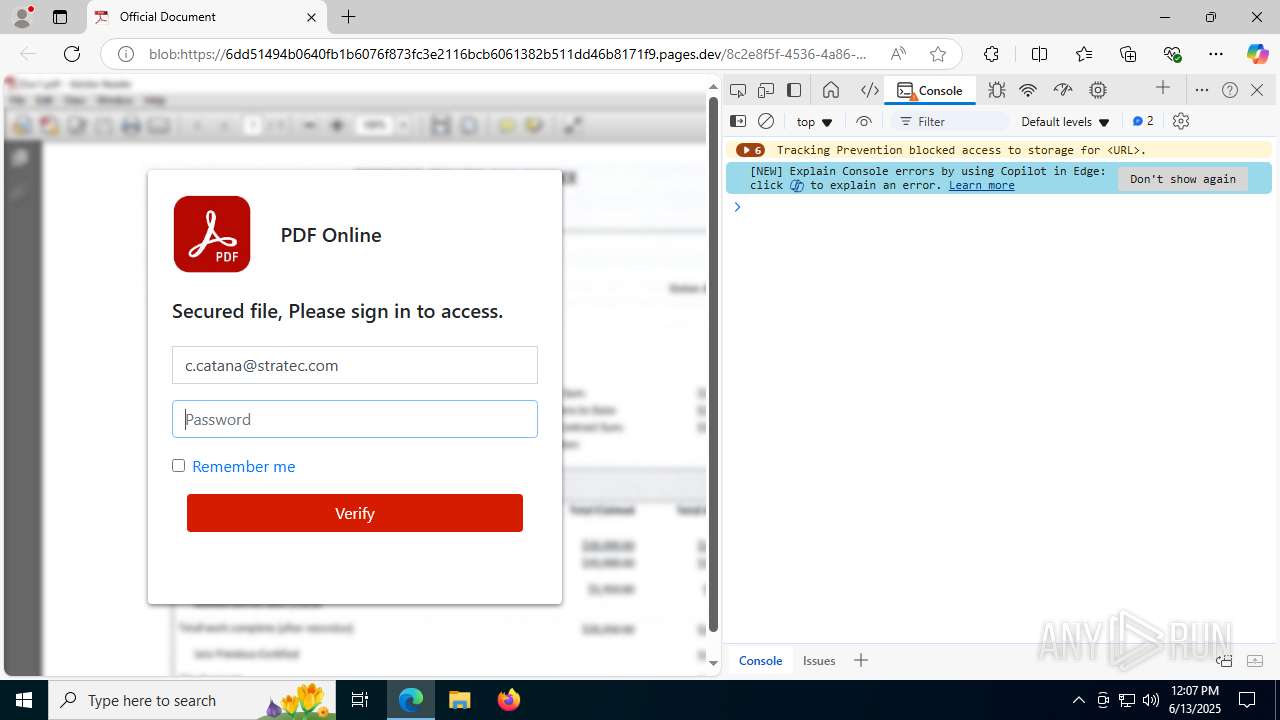
Task: Open the Extensions puzzle icon
Action: coord(991,54)
